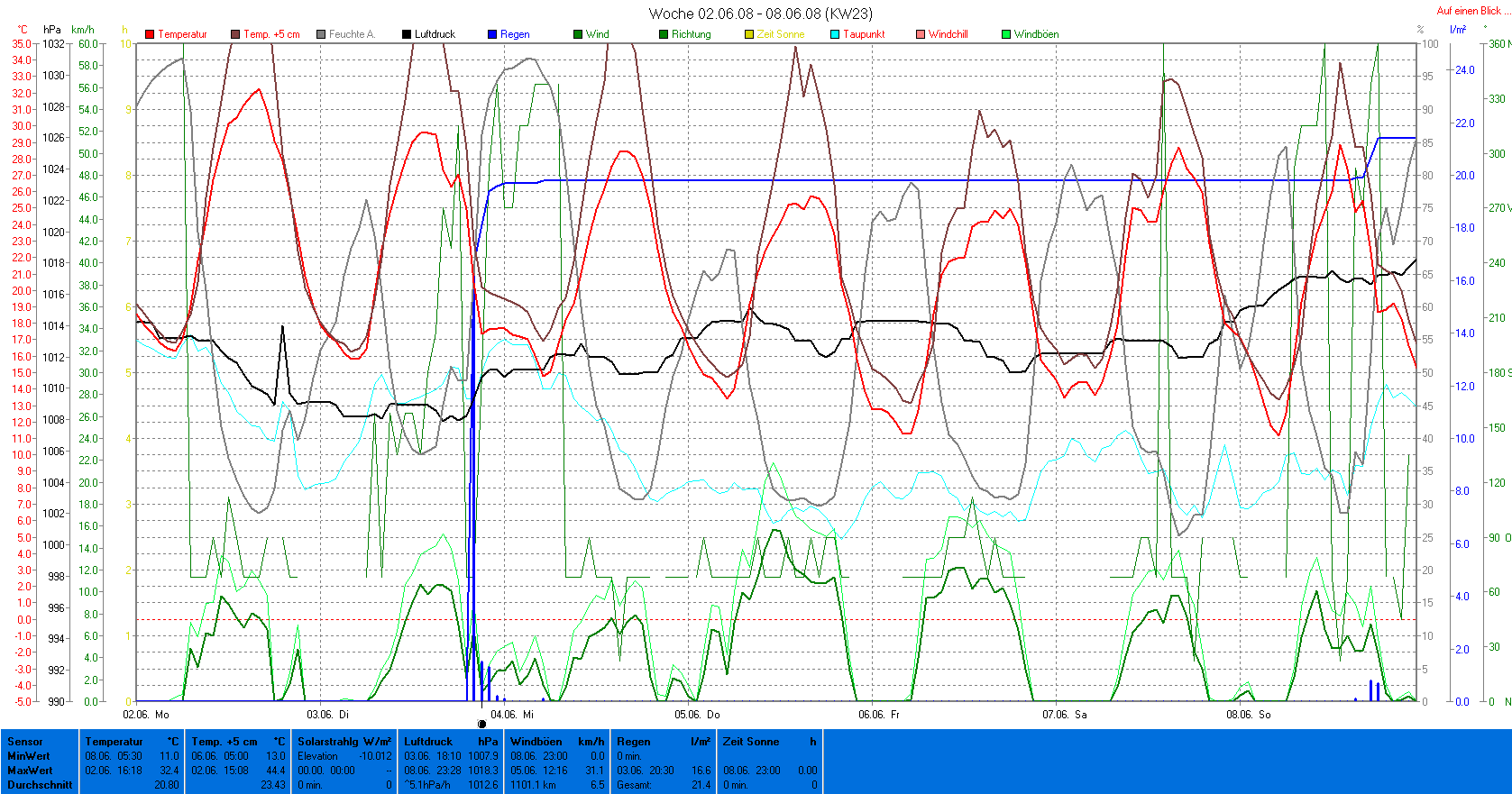Select the '07.06. Sa' date label
The image size is (1512, 794).
pos(1064,715)
